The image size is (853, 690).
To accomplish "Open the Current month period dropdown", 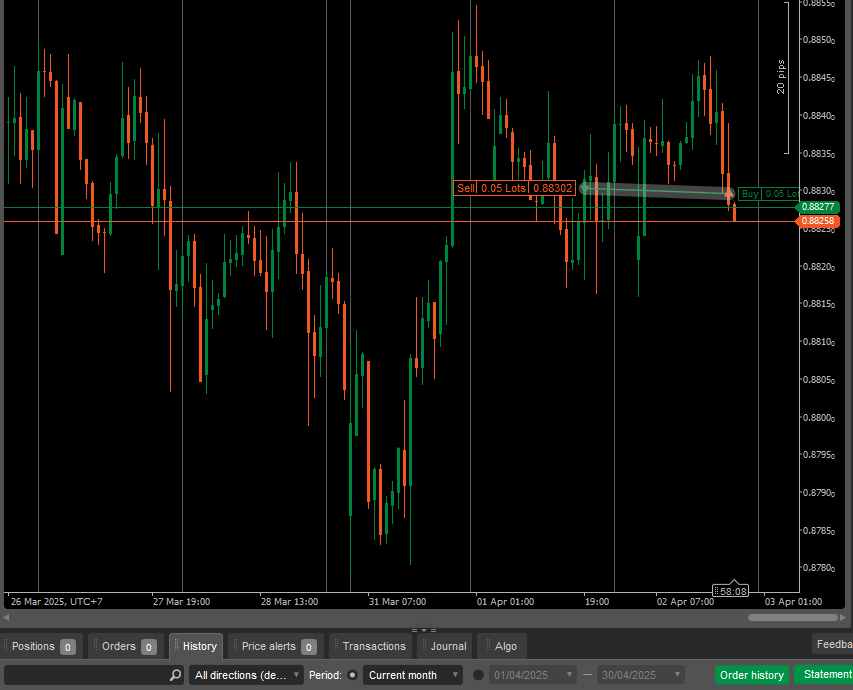I will pos(412,675).
